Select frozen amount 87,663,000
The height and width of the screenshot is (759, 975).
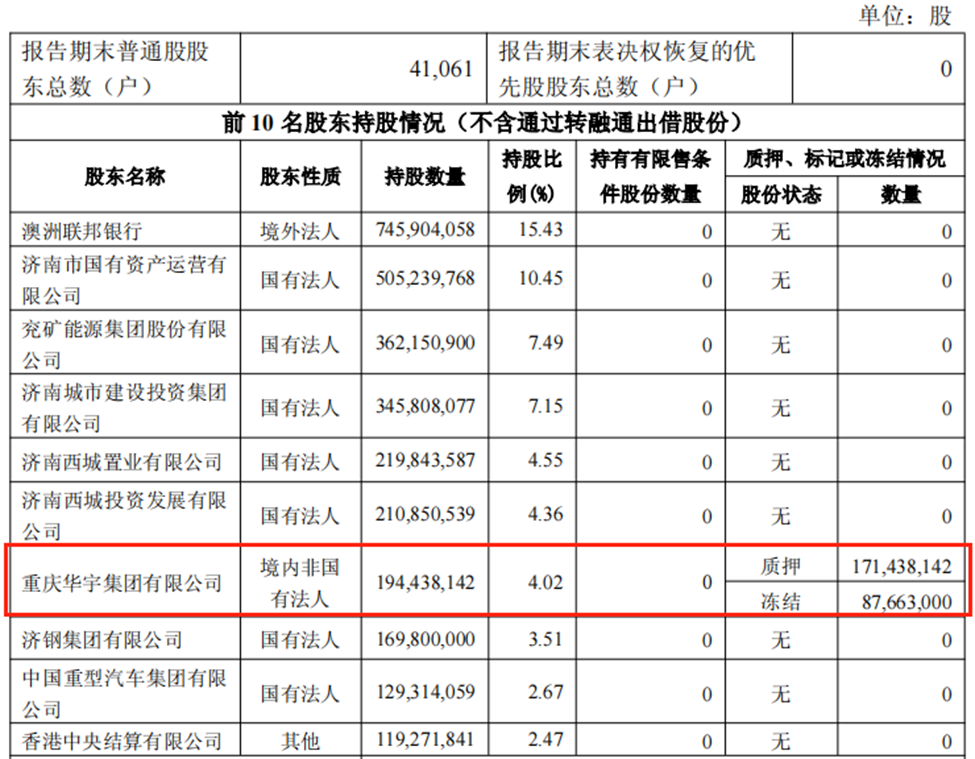pos(907,601)
